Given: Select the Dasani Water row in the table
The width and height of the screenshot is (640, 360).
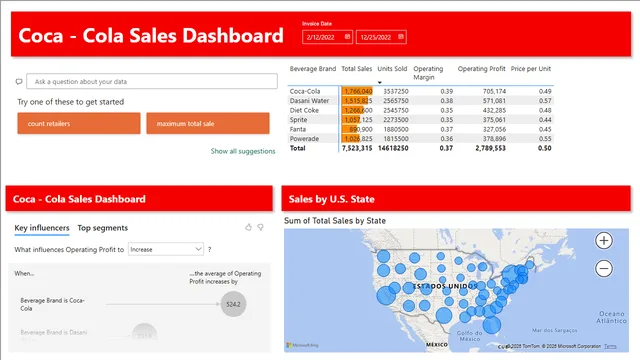Looking at the screenshot, I should [420, 100].
